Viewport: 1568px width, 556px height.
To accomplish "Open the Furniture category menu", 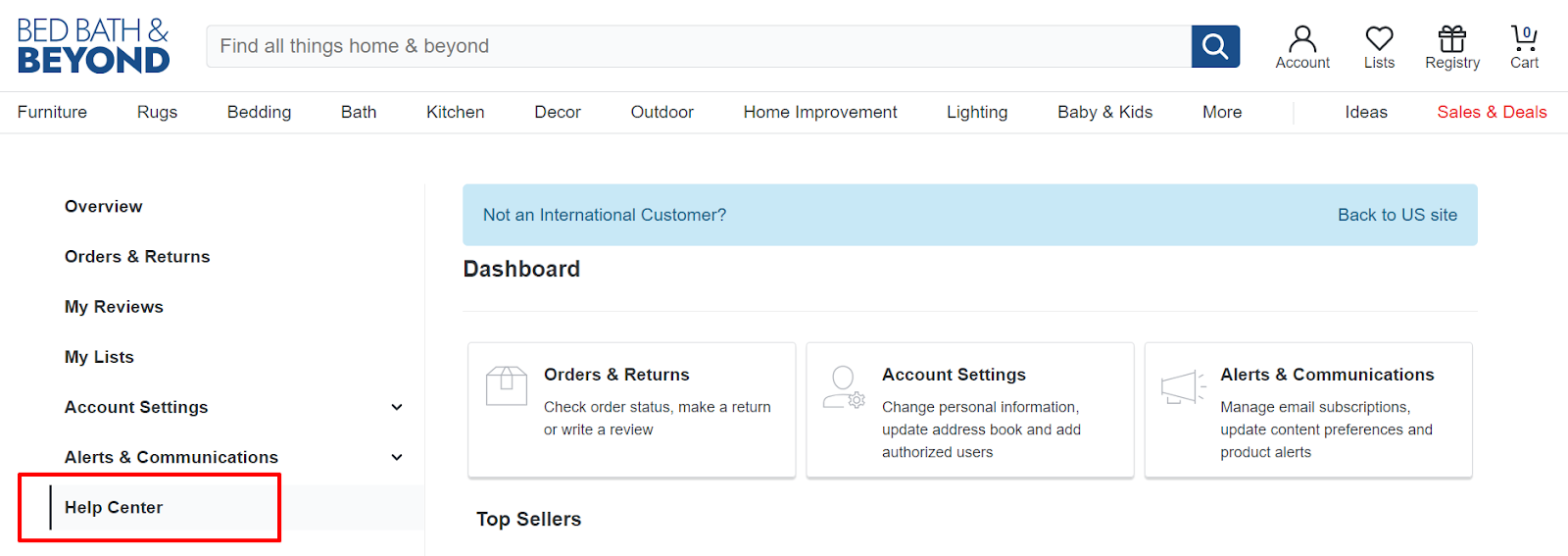I will 52,112.
